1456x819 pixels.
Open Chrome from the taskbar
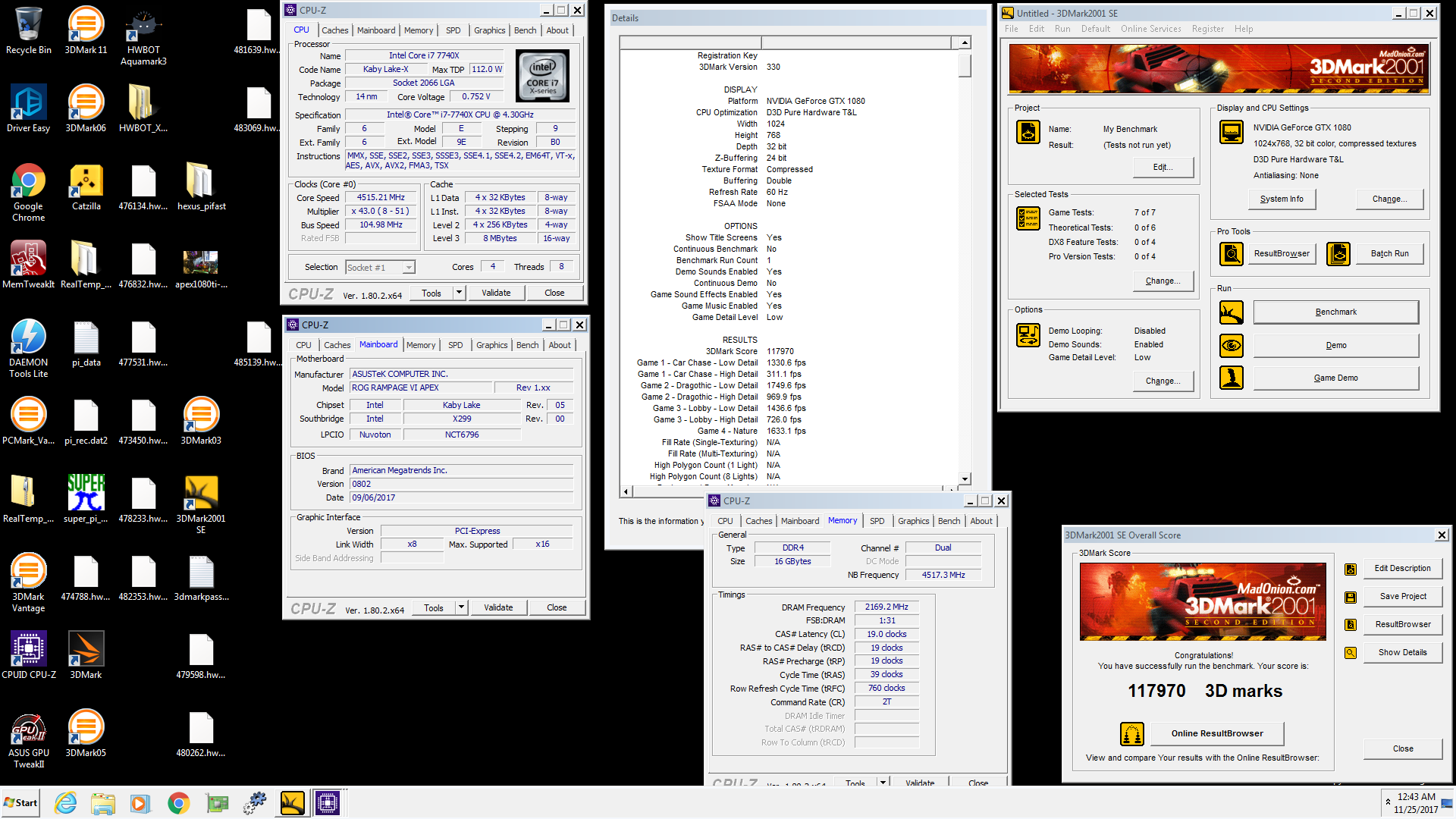(179, 802)
